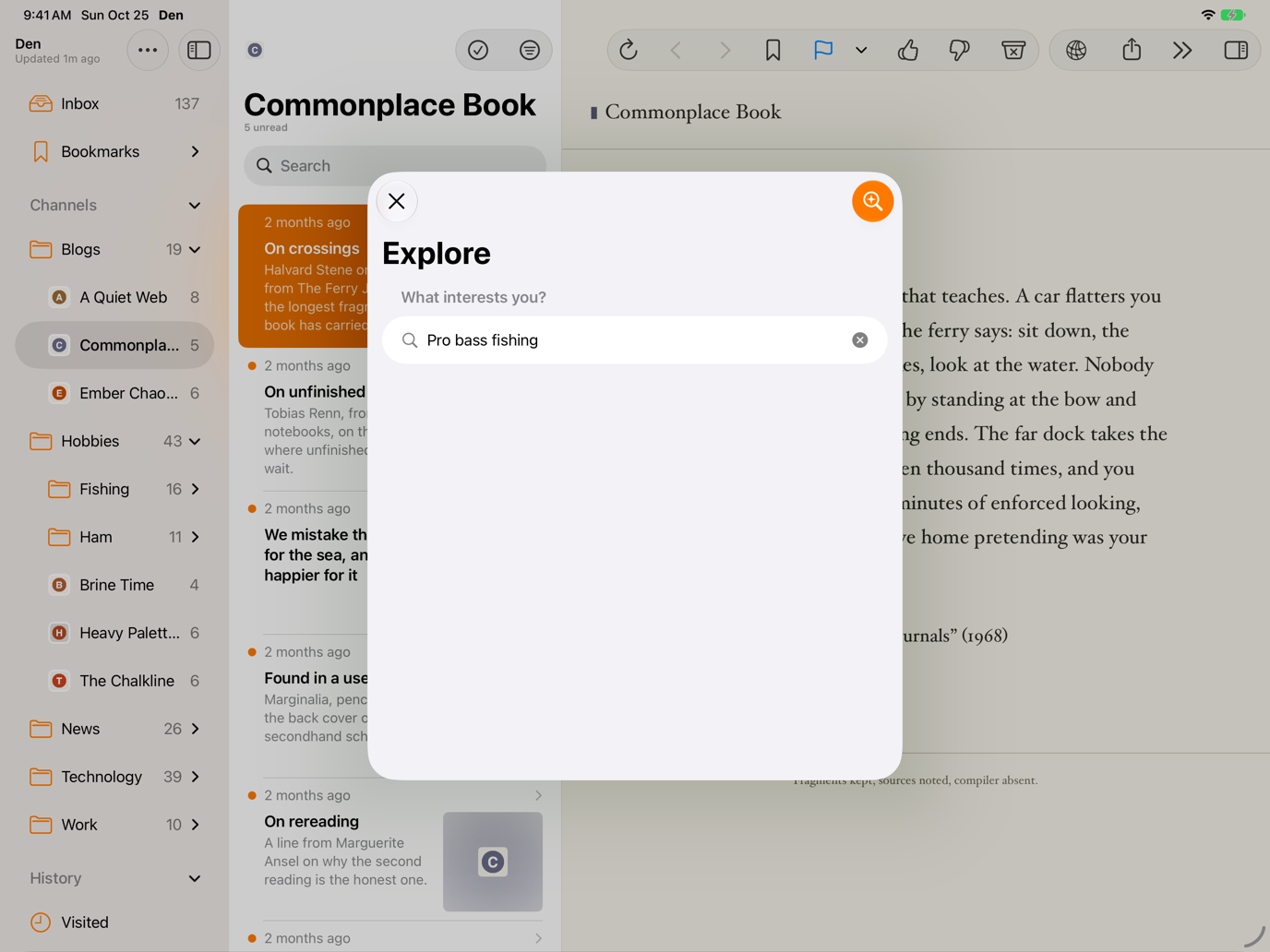The image size is (1270, 952).
Task: Clear the Pro bass fishing search text
Action: 859,340
